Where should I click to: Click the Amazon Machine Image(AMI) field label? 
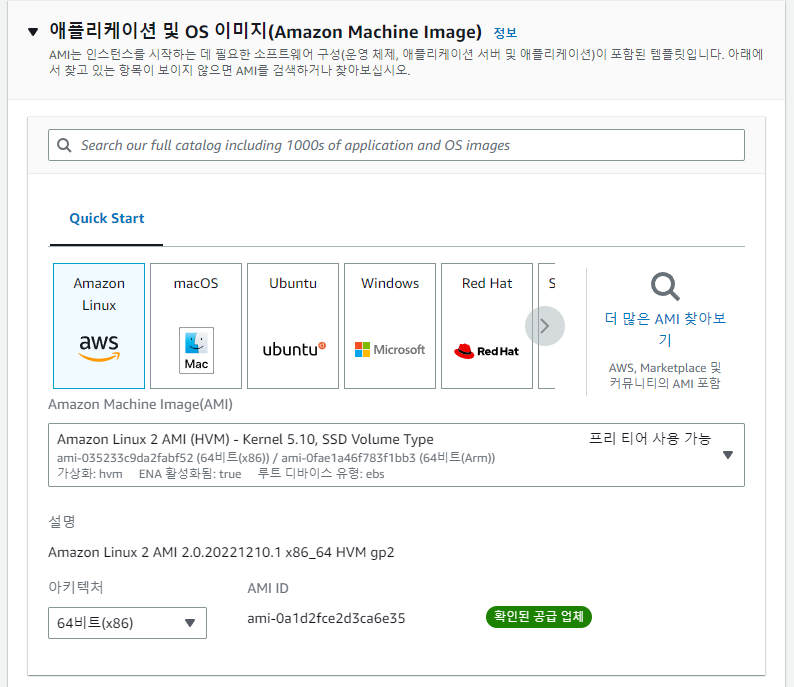[x=140, y=405]
